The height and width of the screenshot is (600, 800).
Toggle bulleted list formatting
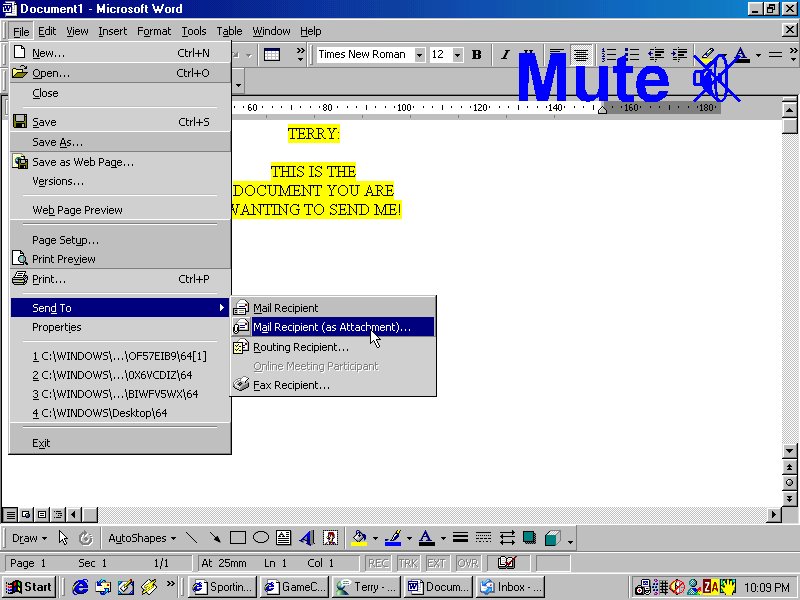[x=632, y=55]
